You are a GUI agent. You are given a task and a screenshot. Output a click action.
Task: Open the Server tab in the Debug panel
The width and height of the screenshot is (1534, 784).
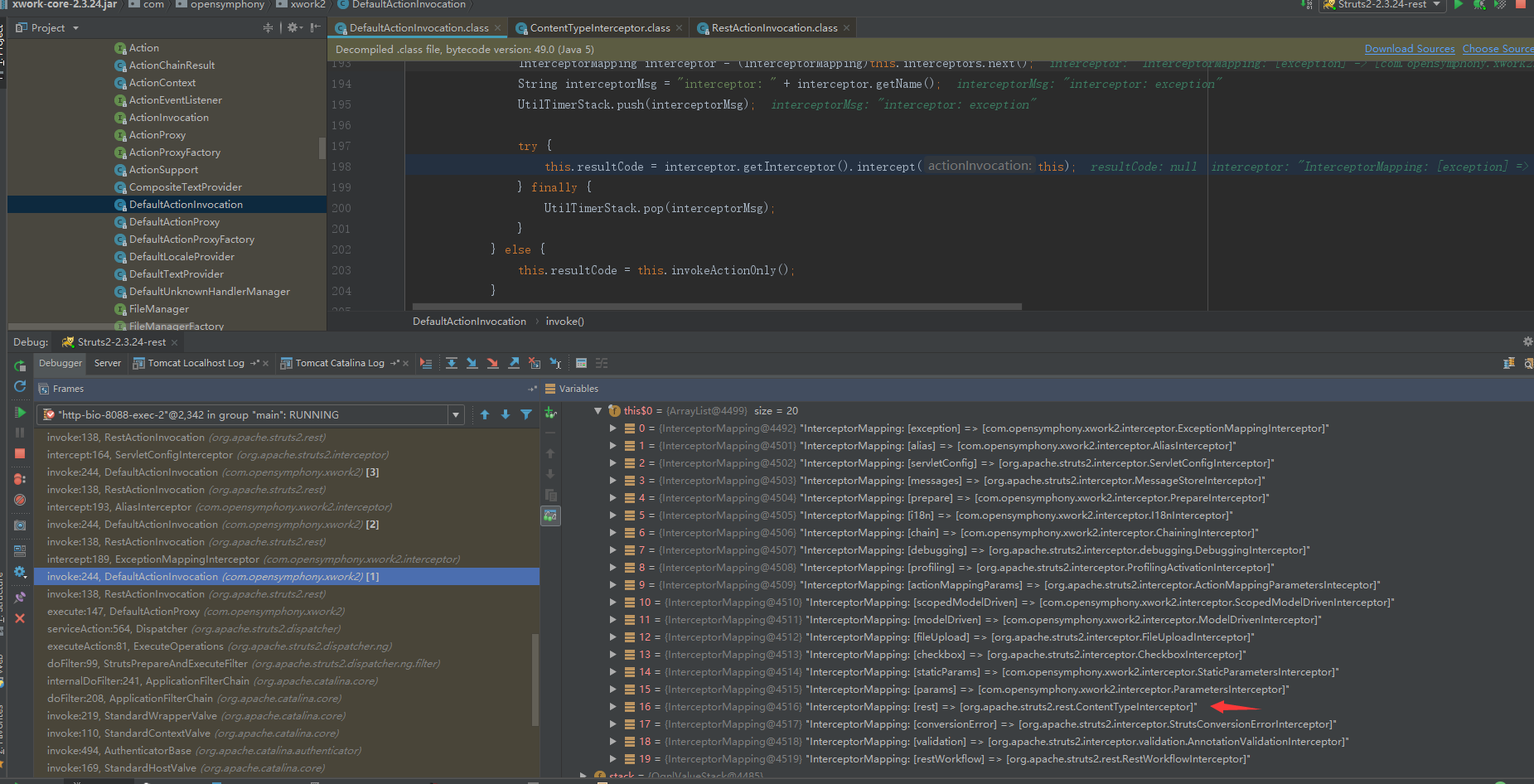[x=107, y=363]
